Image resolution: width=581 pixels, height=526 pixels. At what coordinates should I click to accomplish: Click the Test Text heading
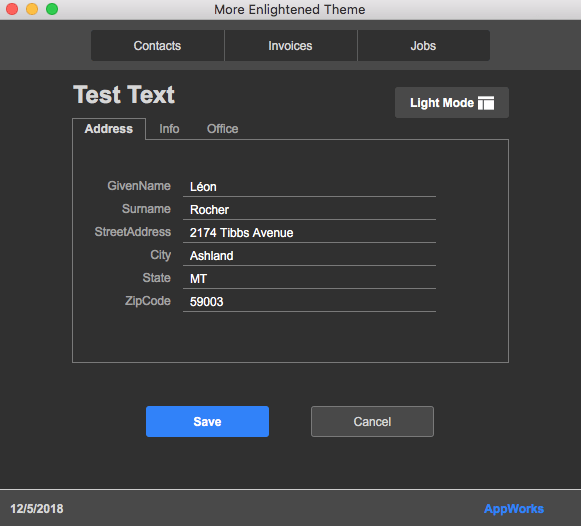click(x=124, y=94)
